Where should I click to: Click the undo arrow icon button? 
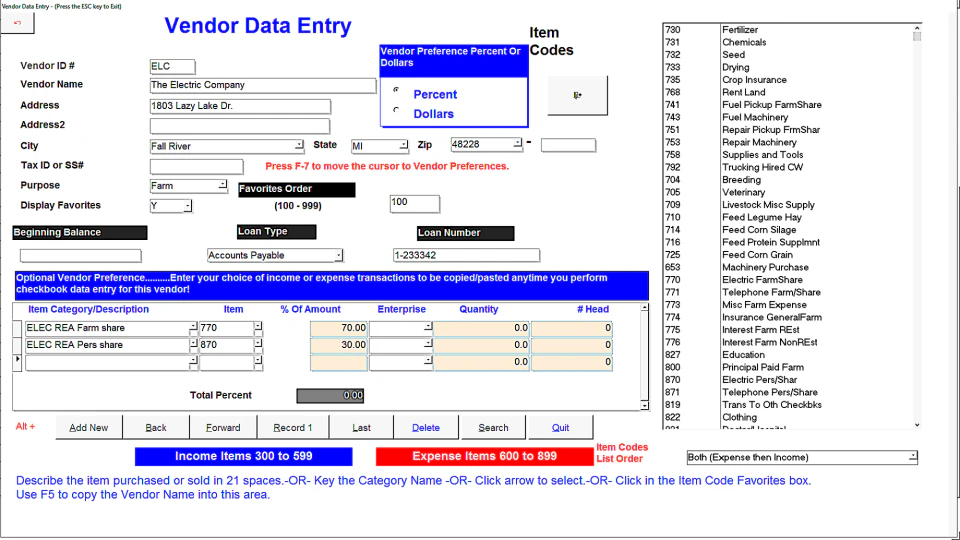point(17,23)
